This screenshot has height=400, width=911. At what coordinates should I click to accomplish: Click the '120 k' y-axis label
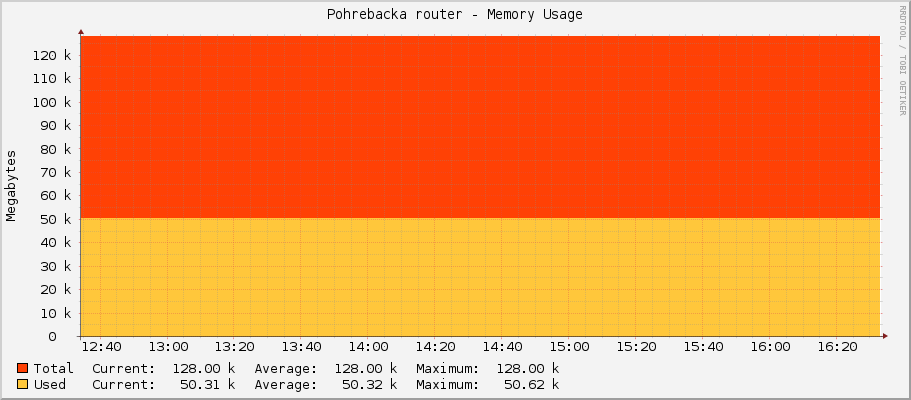click(53, 56)
